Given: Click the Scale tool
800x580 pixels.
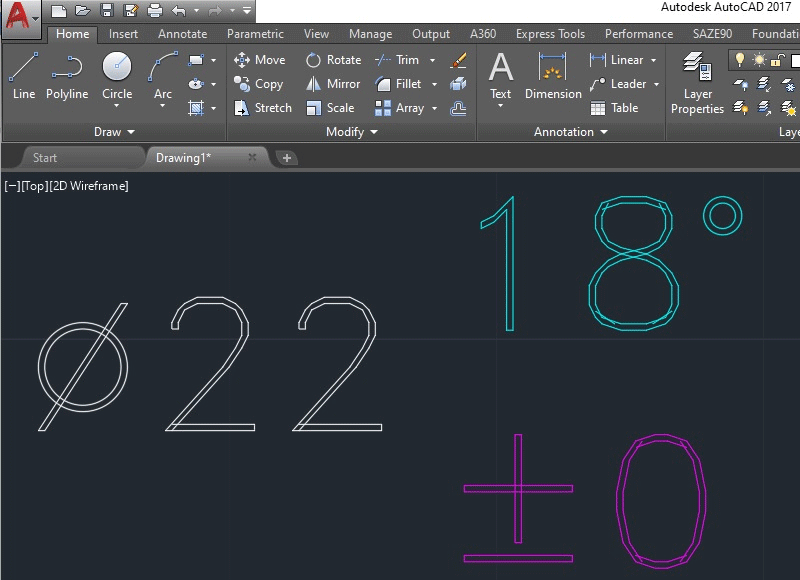Looking at the screenshot, I should 330,108.
